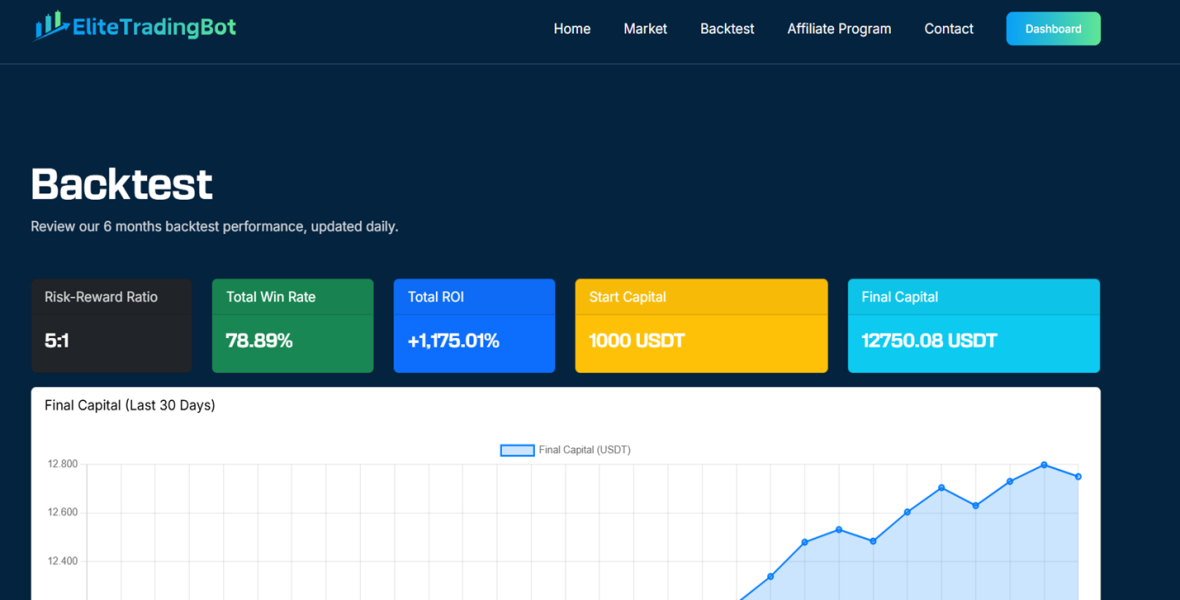Viewport: 1180px width, 600px height.
Task: Select the Risk-Reward Ratio stat card
Action: click(111, 325)
